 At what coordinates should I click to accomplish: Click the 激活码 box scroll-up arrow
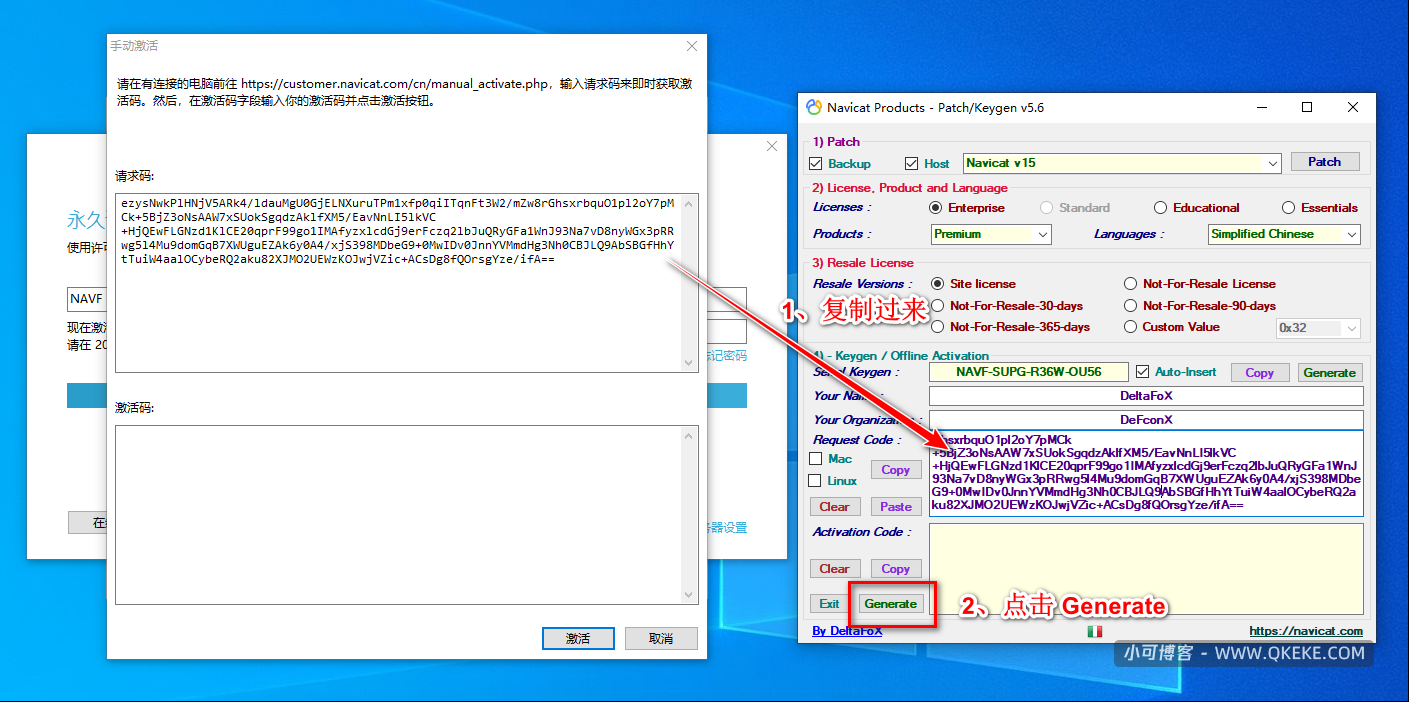(x=689, y=435)
